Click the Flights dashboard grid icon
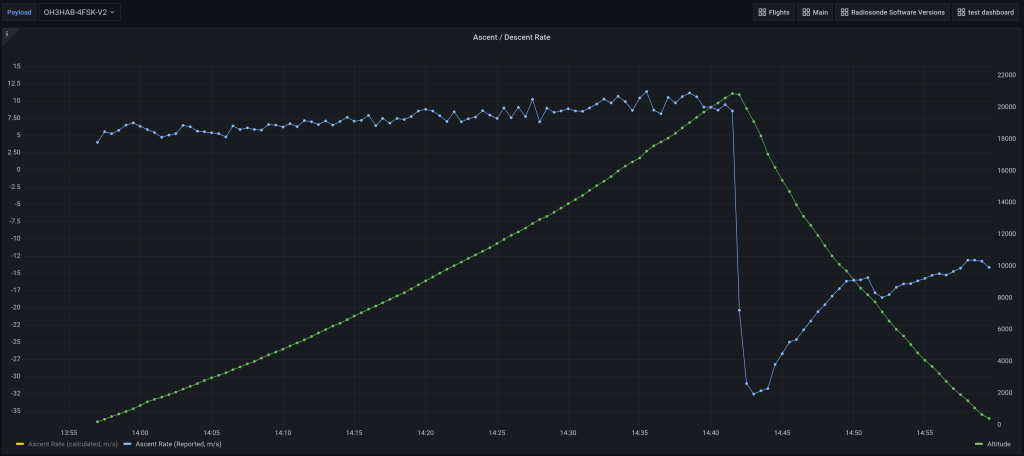This screenshot has height=456, width=1024. (763, 12)
